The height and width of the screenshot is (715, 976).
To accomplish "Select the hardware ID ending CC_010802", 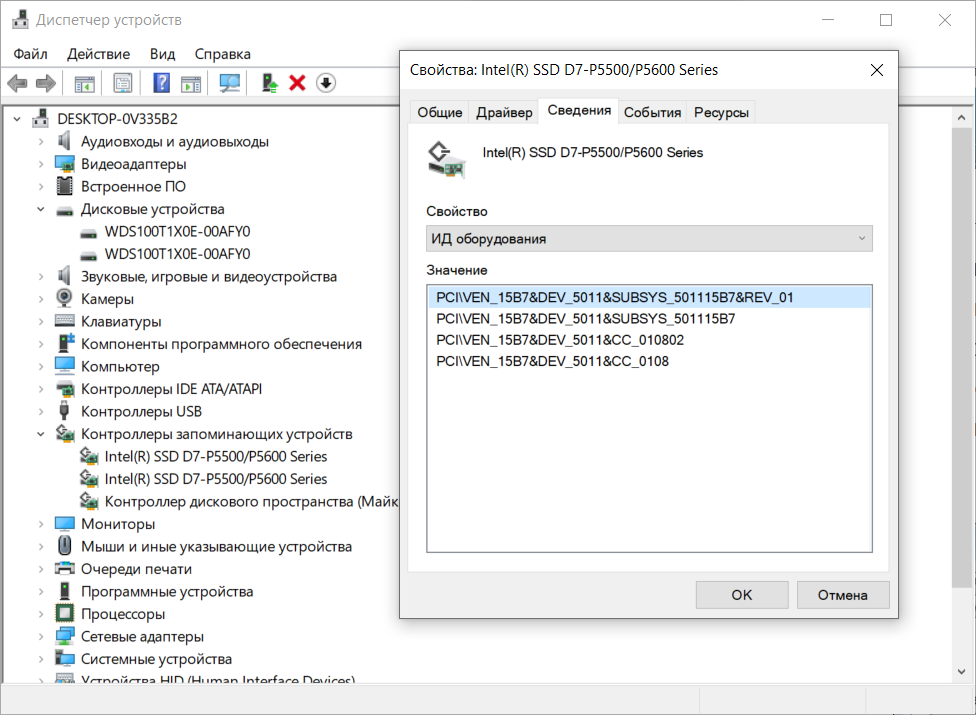I will [x=649, y=340].
